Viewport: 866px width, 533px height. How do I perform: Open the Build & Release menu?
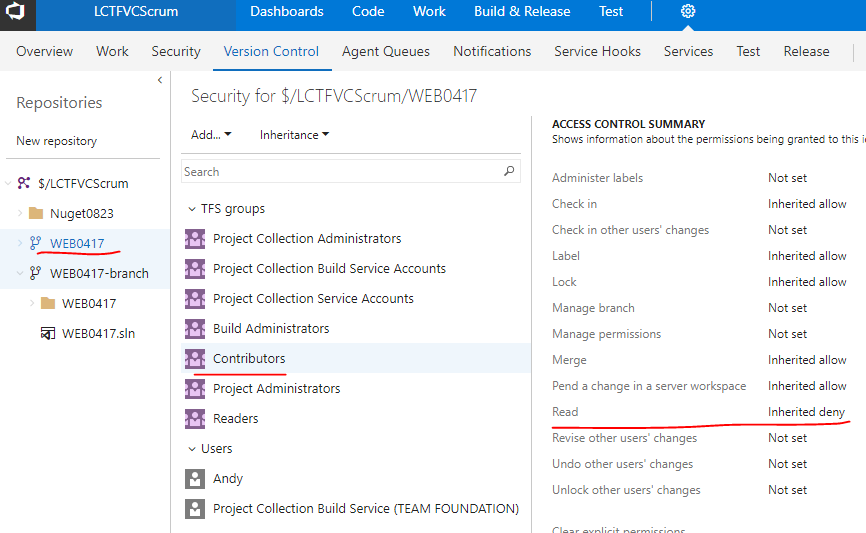click(x=522, y=12)
